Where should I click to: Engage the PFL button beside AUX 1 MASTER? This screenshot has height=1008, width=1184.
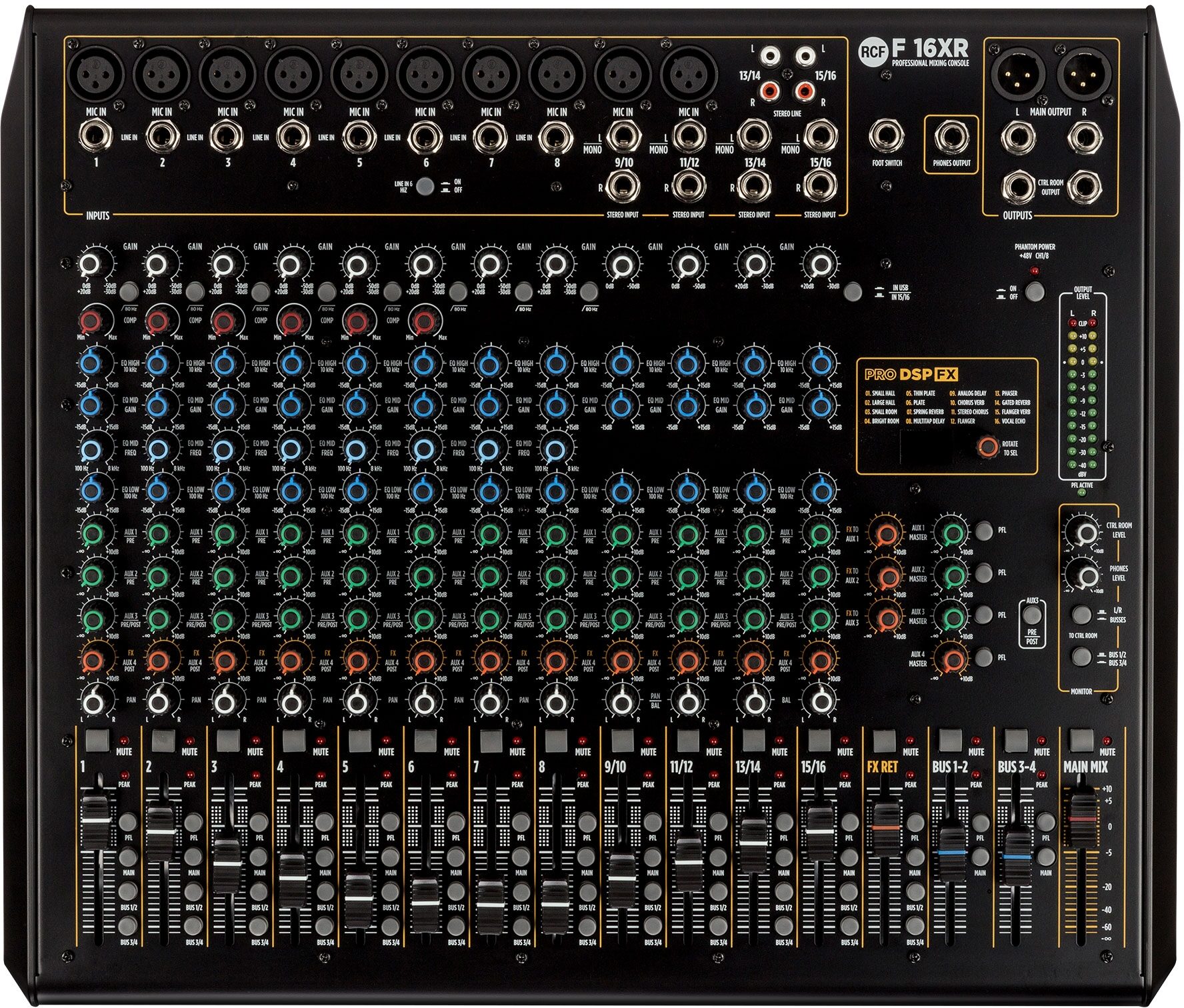(x=984, y=531)
